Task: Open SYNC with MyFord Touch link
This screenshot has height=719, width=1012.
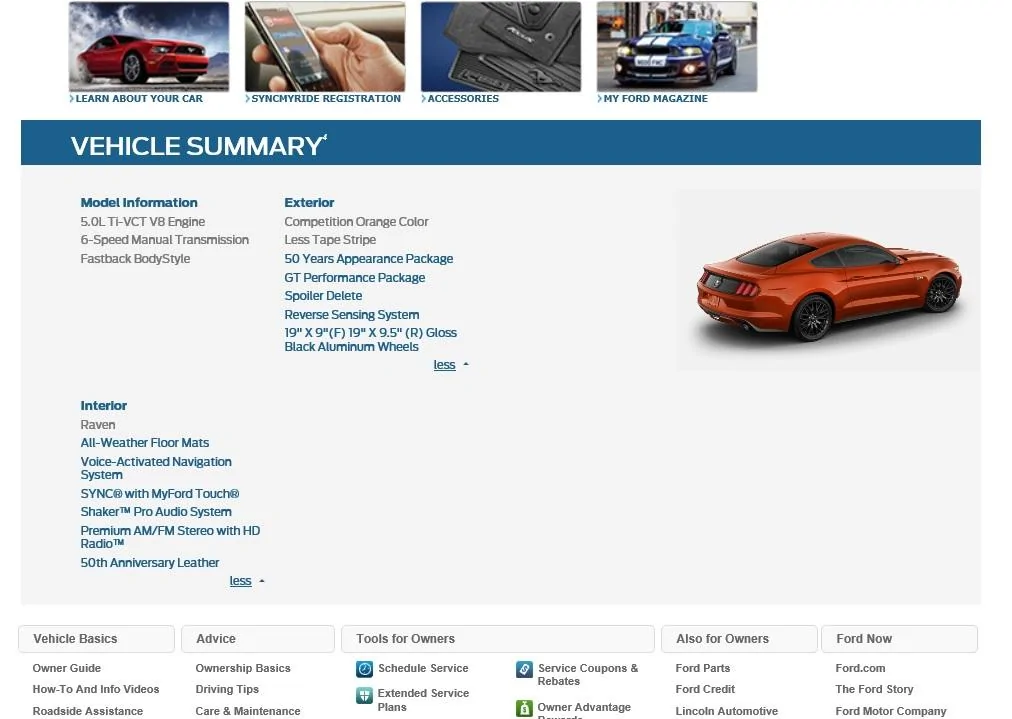Action: [159, 494]
